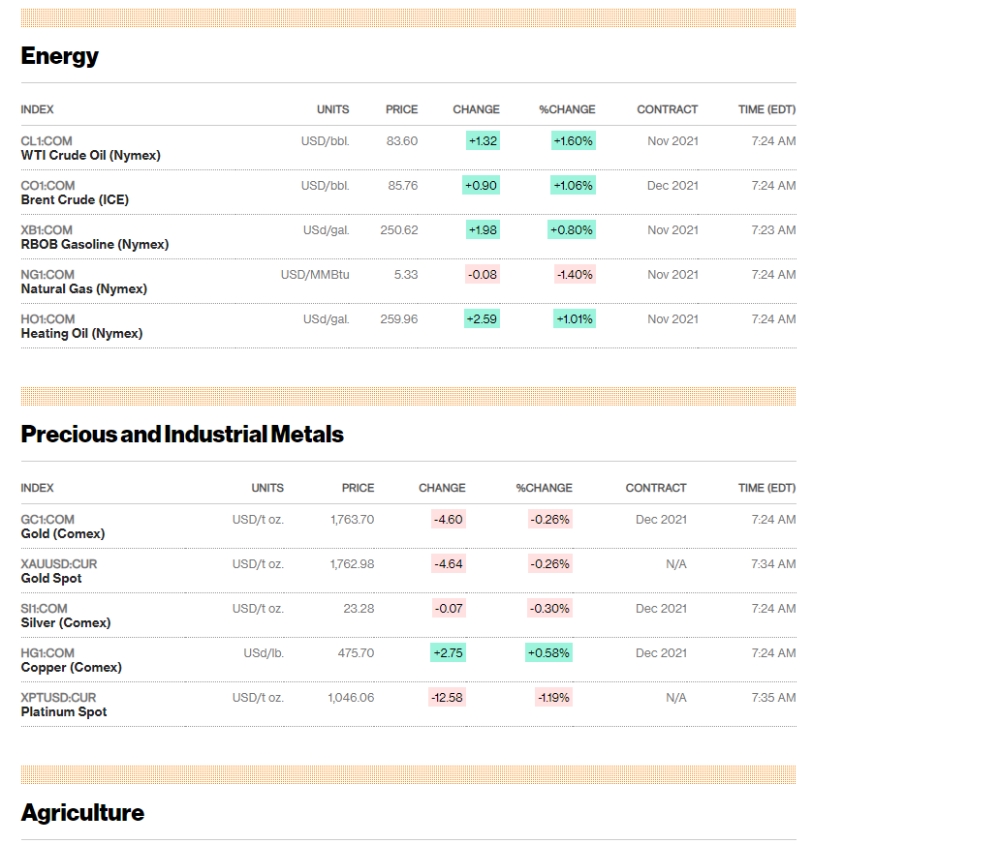Select the RBOB Gasoline time 7:23 AM

click(774, 230)
